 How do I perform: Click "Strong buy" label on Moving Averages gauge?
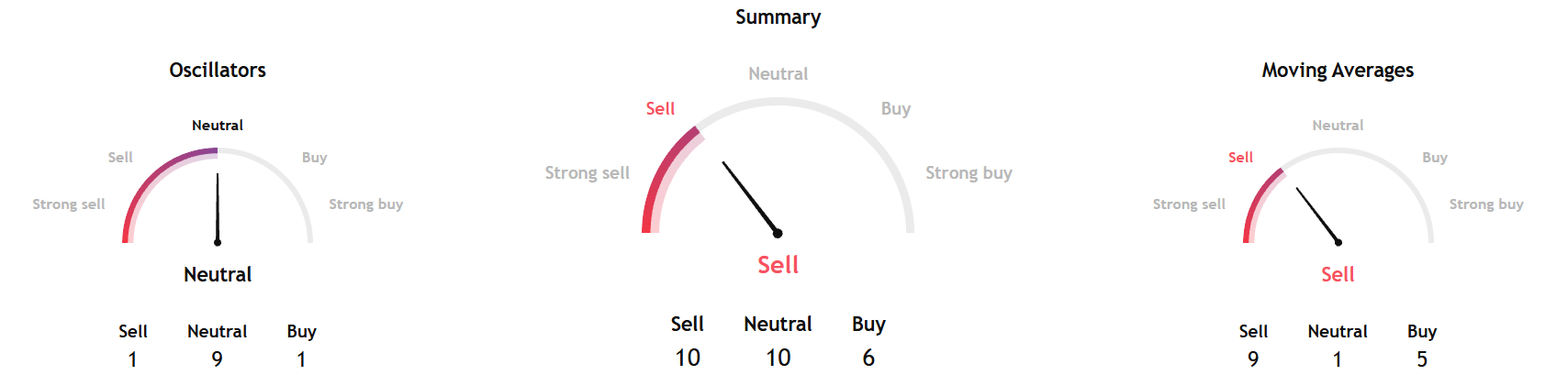pyautogui.click(x=1486, y=204)
